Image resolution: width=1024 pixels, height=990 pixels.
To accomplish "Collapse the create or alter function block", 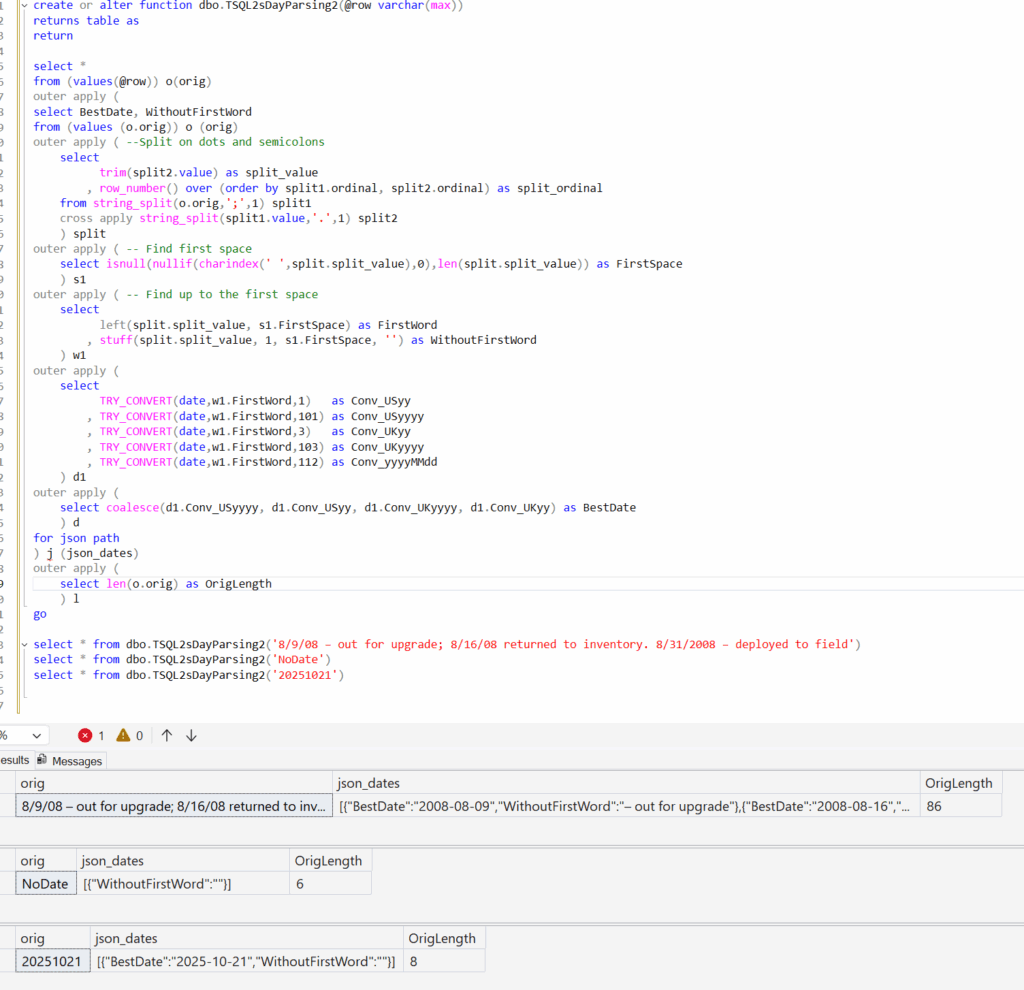I will 26,5.
